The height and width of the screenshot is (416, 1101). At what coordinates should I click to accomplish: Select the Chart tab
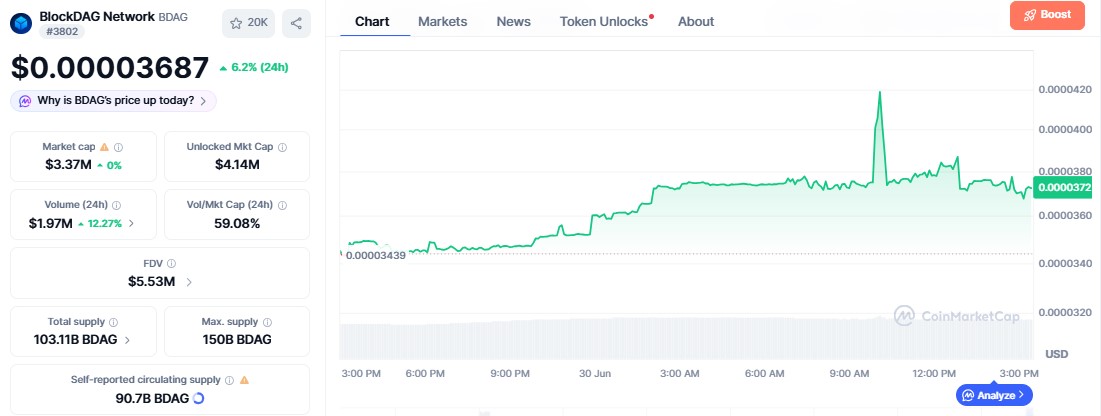[372, 22]
